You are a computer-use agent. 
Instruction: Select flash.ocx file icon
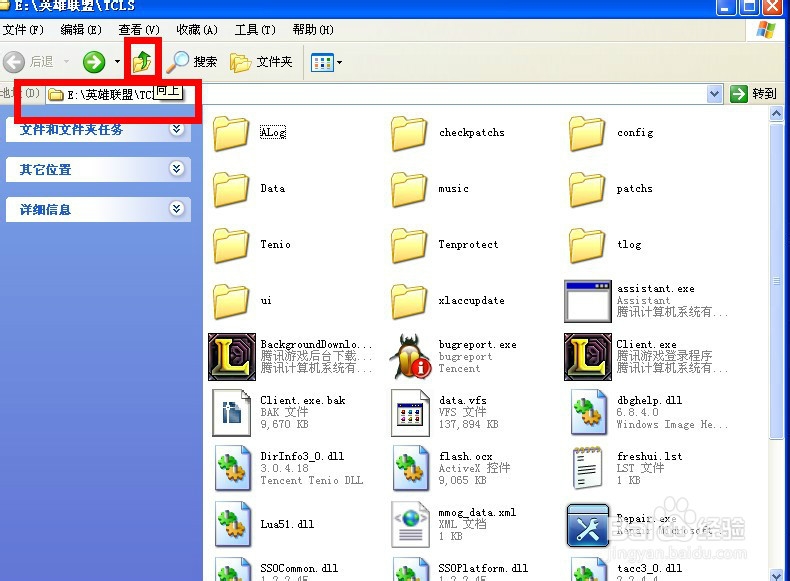[411, 468]
